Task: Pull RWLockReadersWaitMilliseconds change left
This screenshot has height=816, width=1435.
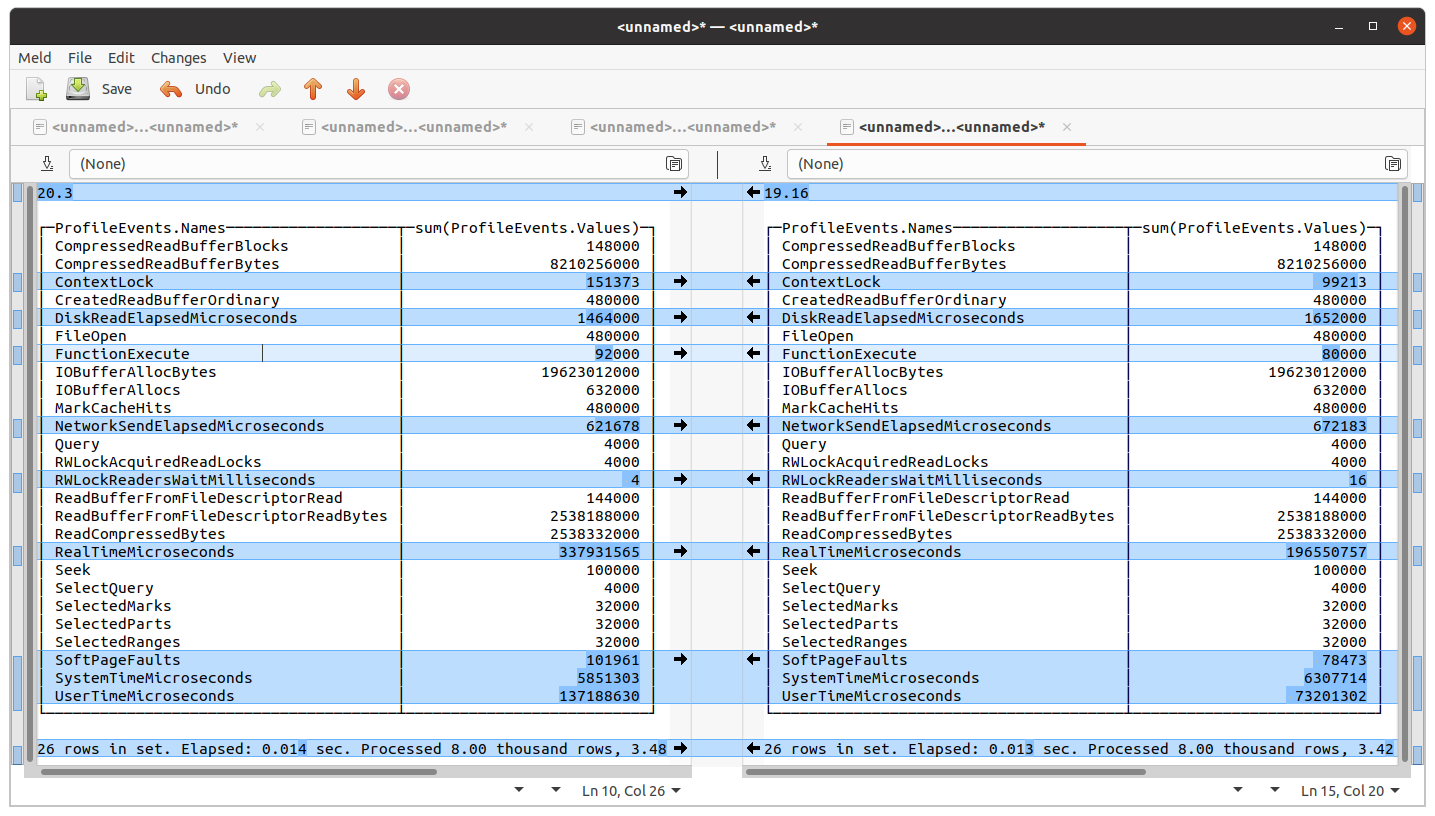Action: point(754,480)
